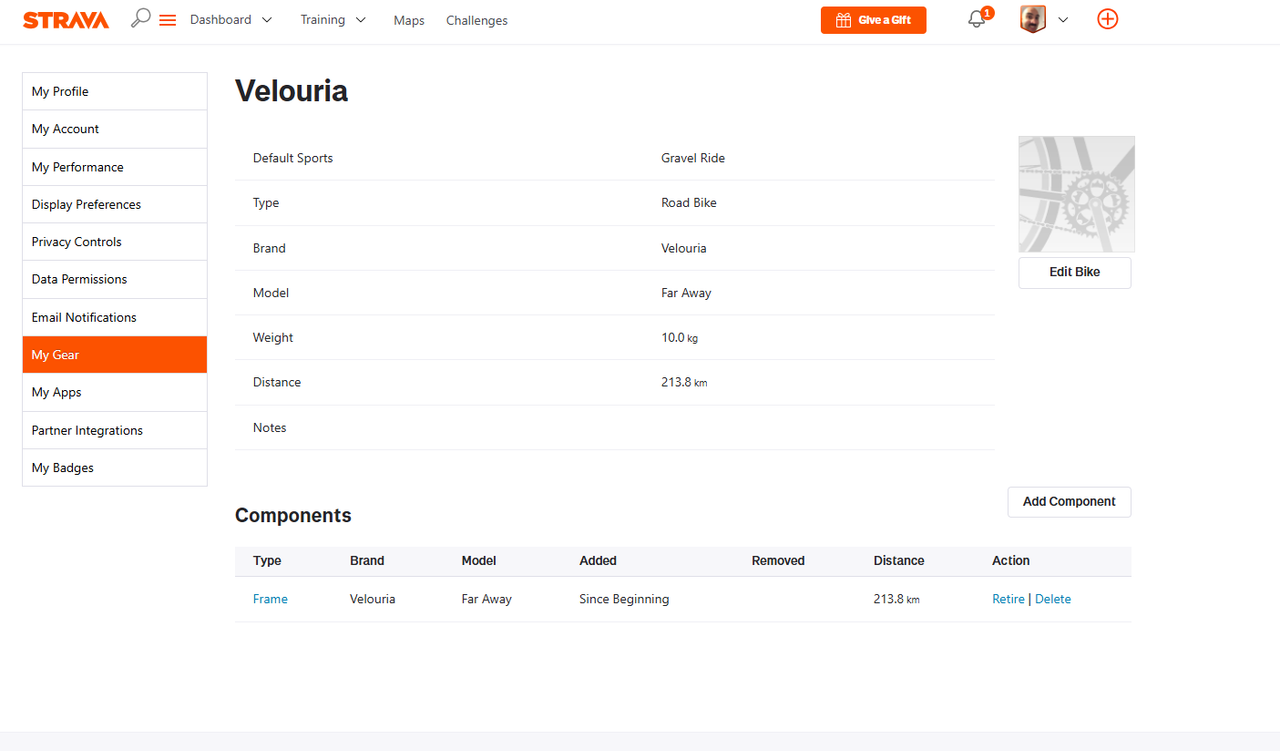Open My Performance in the sidebar
The width and height of the screenshot is (1280, 751).
tap(115, 167)
